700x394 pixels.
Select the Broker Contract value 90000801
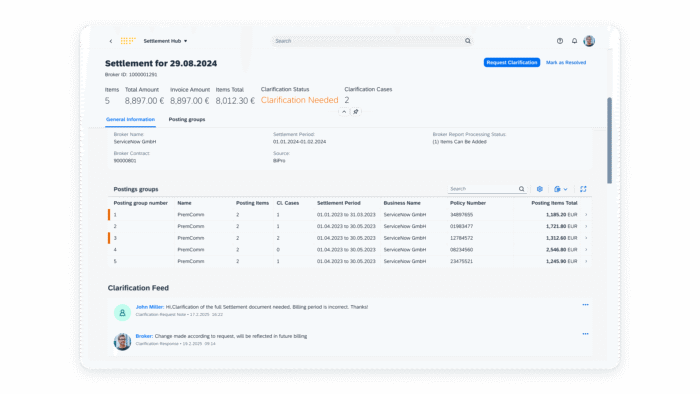[x=125, y=161]
